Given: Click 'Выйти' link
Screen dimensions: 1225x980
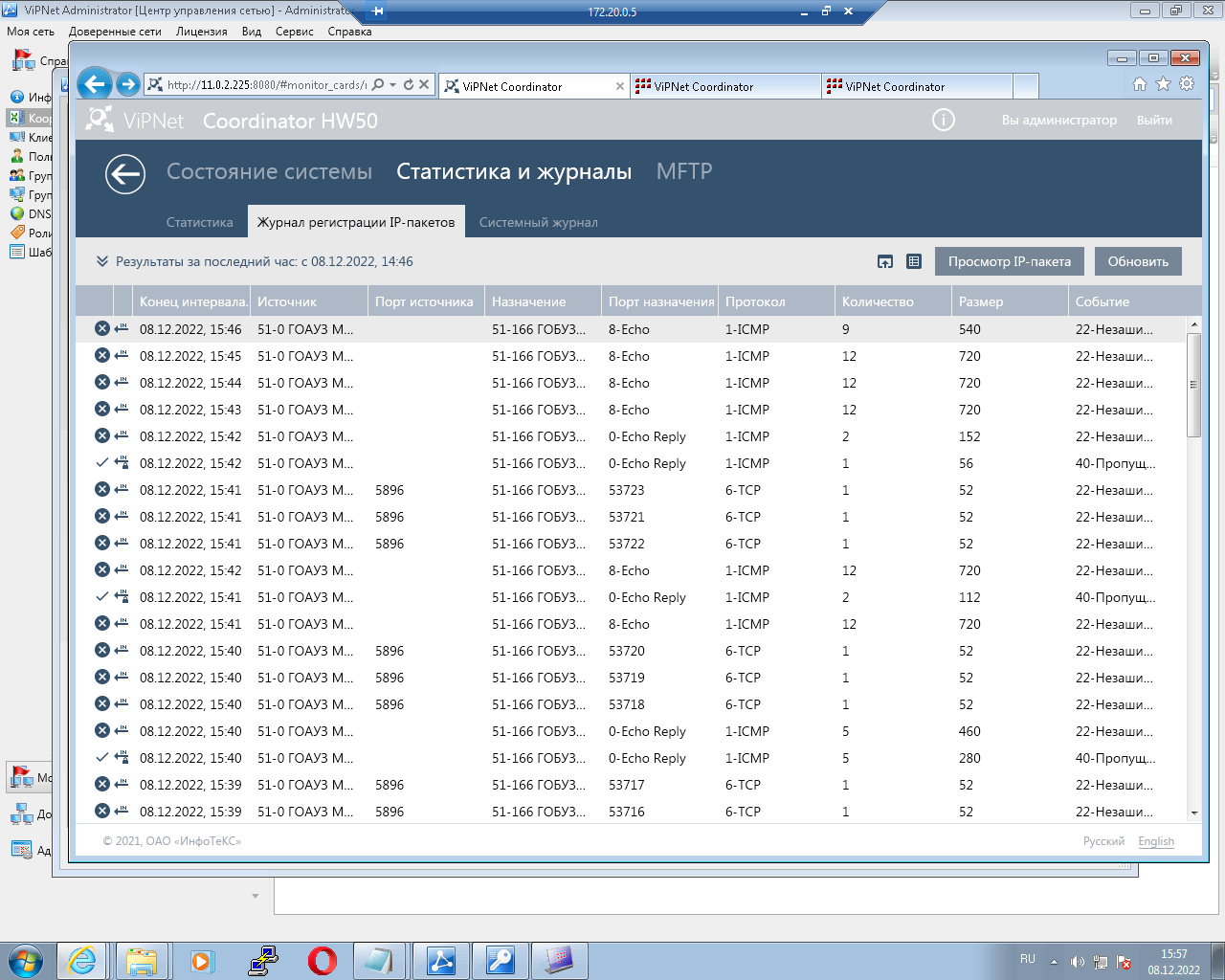Looking at the screenshot, I should tap(1154, 120).
